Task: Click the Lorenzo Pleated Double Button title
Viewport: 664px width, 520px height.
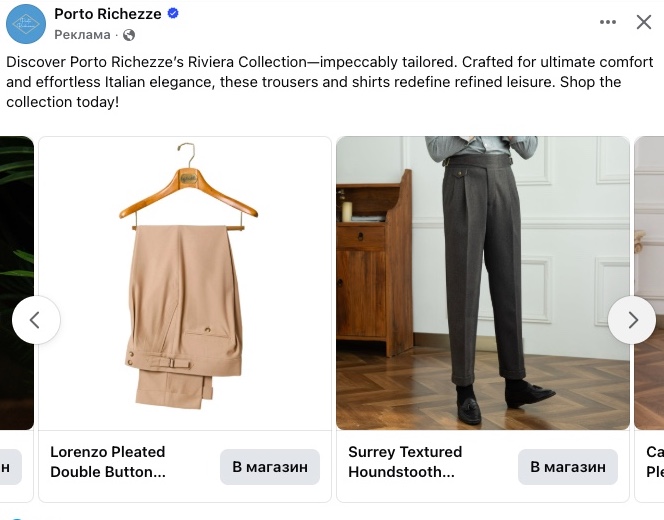Action: pos(108,462)
